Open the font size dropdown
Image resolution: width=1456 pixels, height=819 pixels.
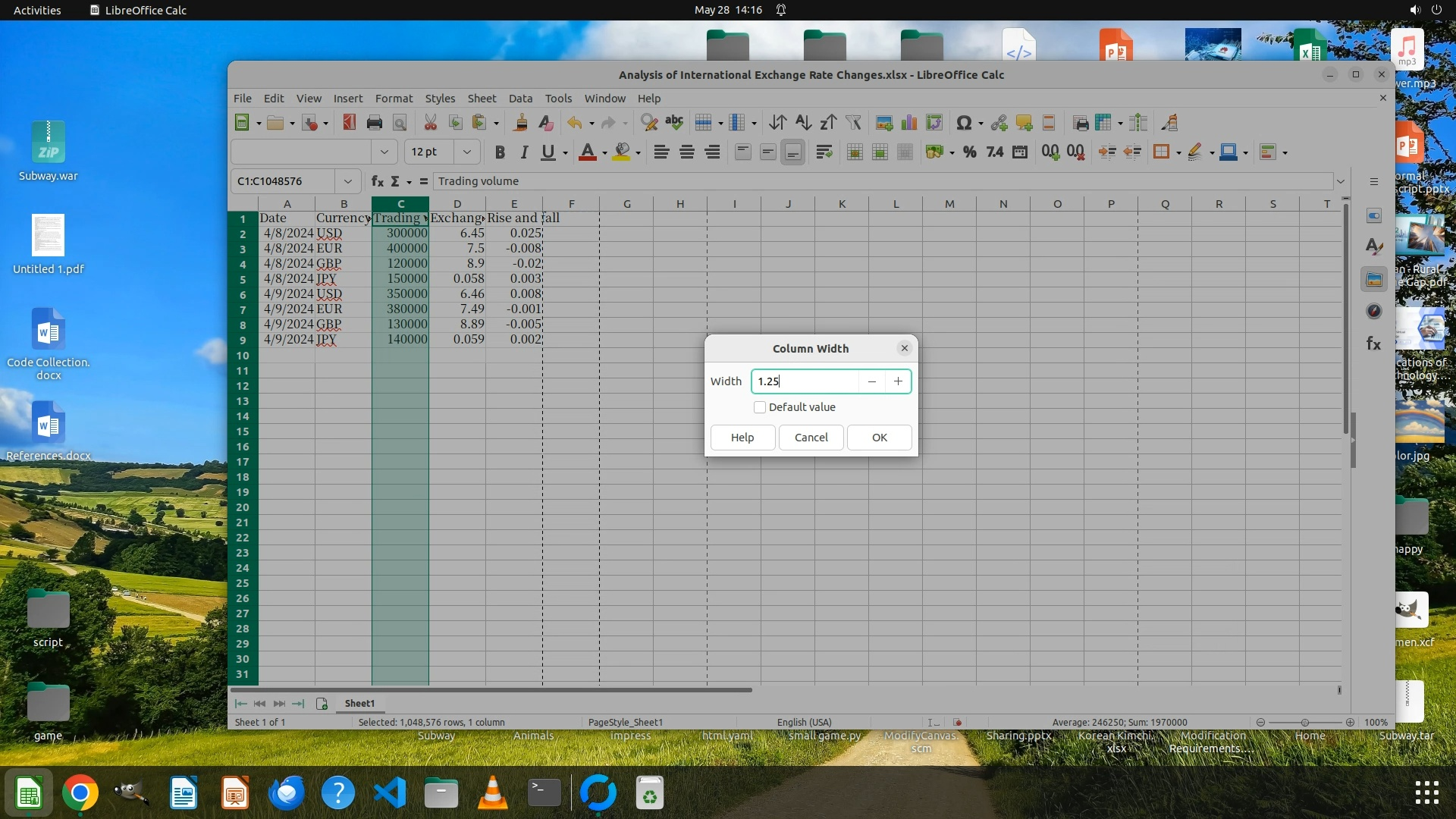pyautogui.click(x=467, y=152)
